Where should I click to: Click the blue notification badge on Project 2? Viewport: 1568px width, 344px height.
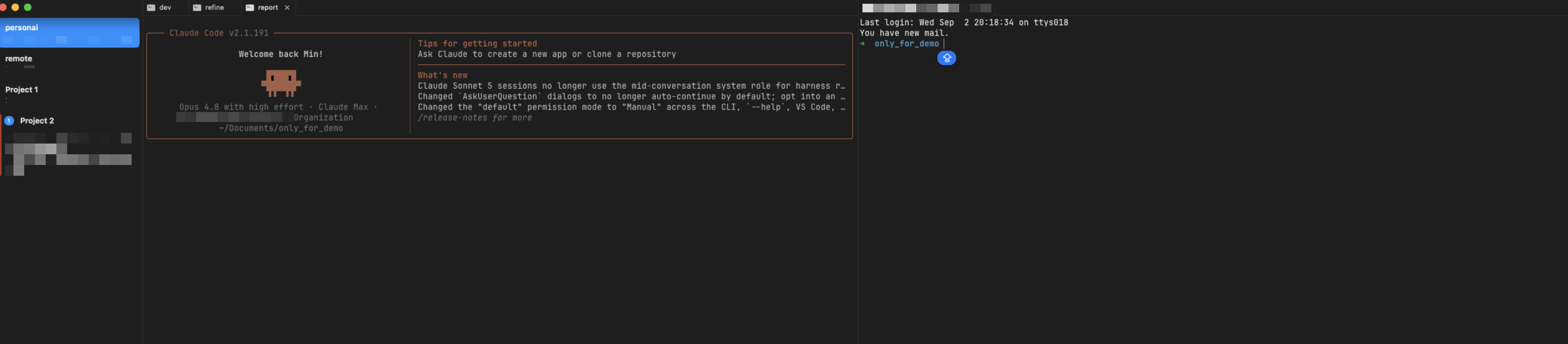click(x=9, y=120)
